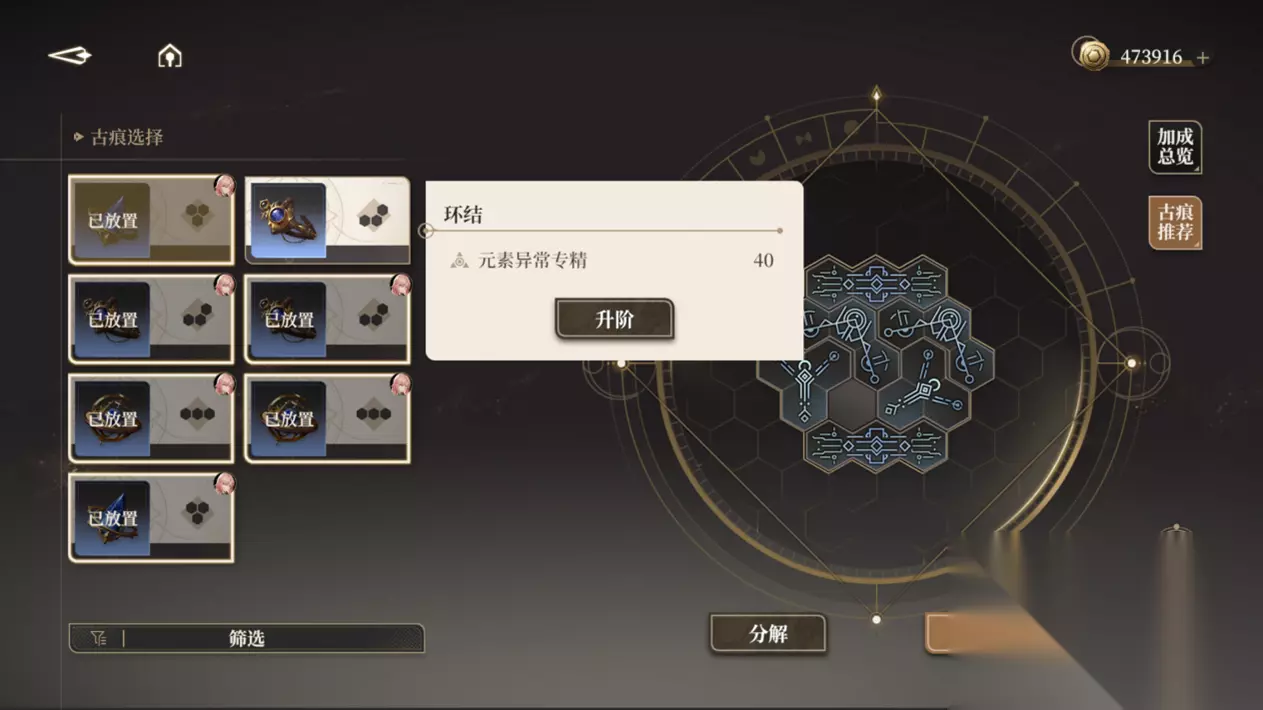Screen dimensions: 1263x710
Task: Open the 加成总览 overview panel
Action: click(1175, 147)
